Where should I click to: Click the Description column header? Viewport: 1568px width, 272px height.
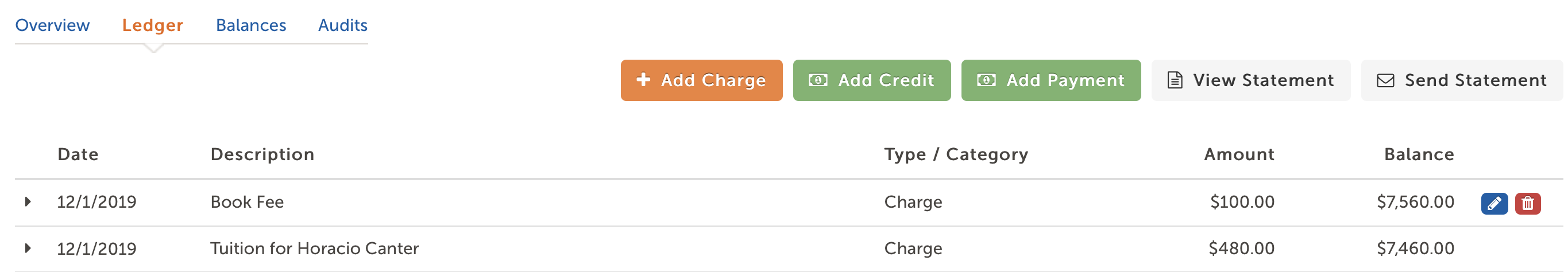click(262, 154)
